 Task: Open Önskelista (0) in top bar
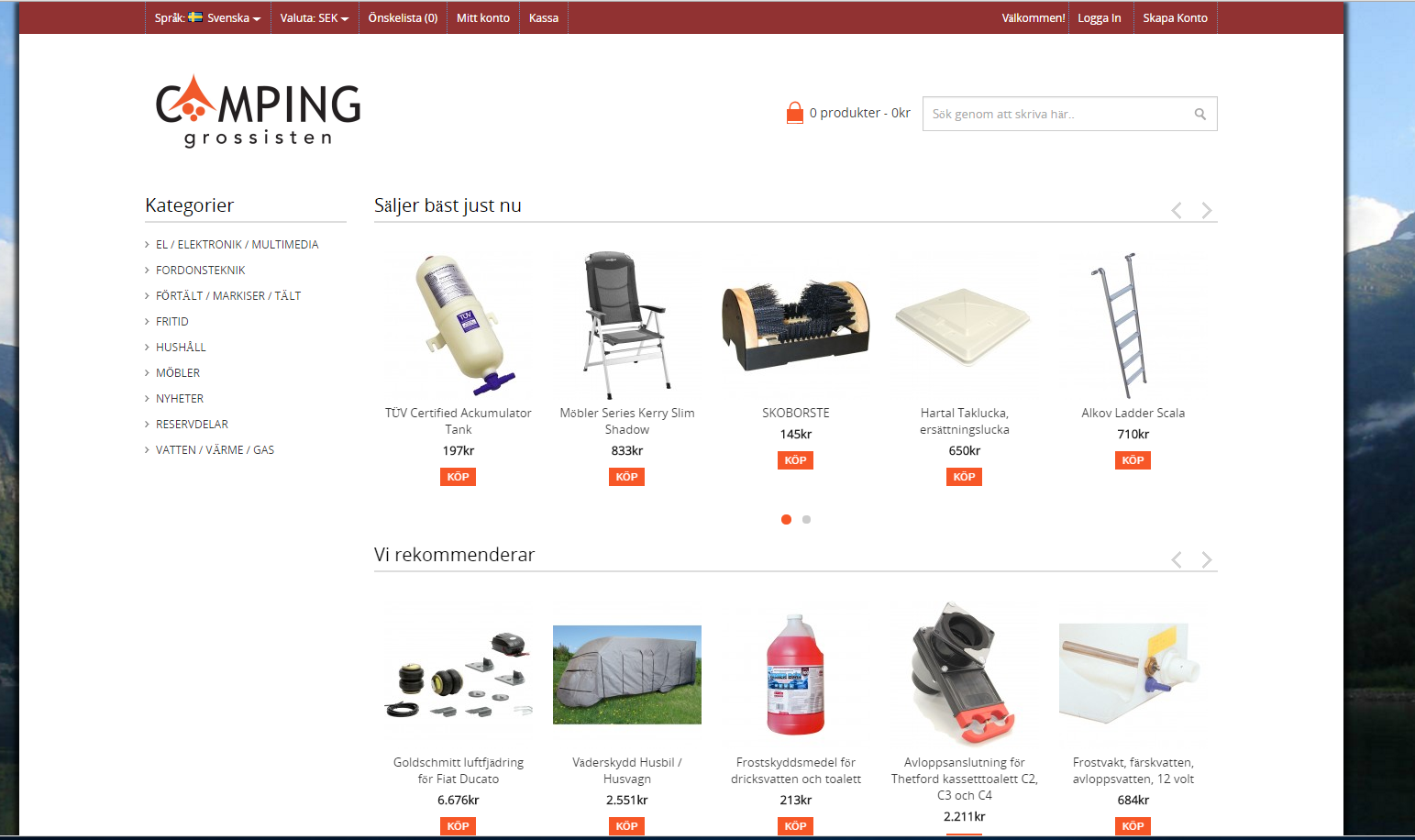coord(403,17)
